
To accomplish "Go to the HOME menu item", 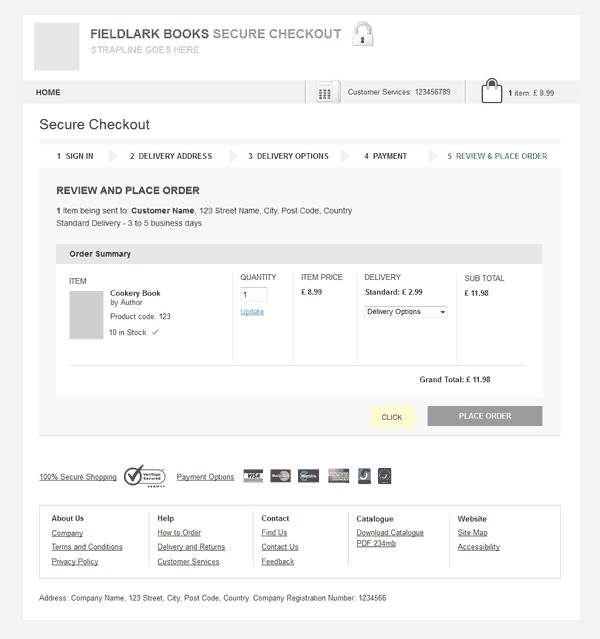I will tap(48, 92).
